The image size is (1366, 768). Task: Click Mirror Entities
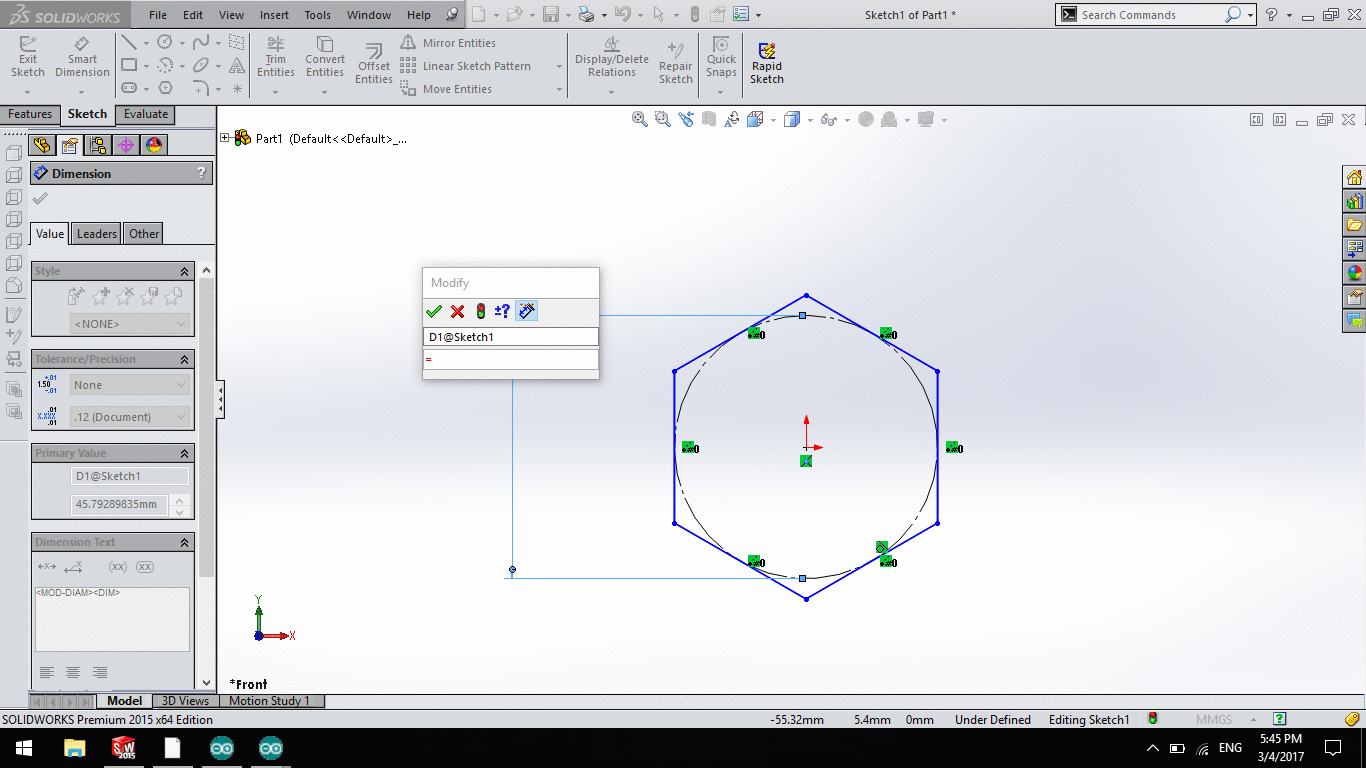(448, 43)
